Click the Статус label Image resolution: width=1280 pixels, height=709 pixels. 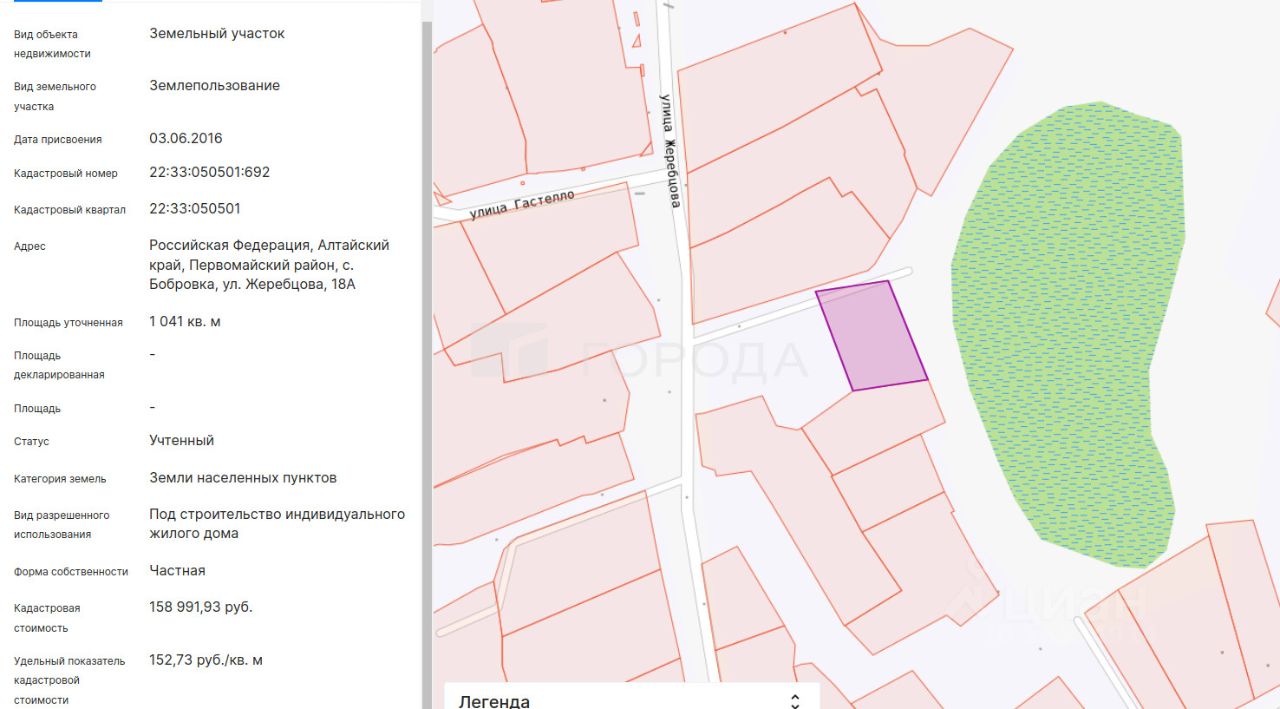31,442
